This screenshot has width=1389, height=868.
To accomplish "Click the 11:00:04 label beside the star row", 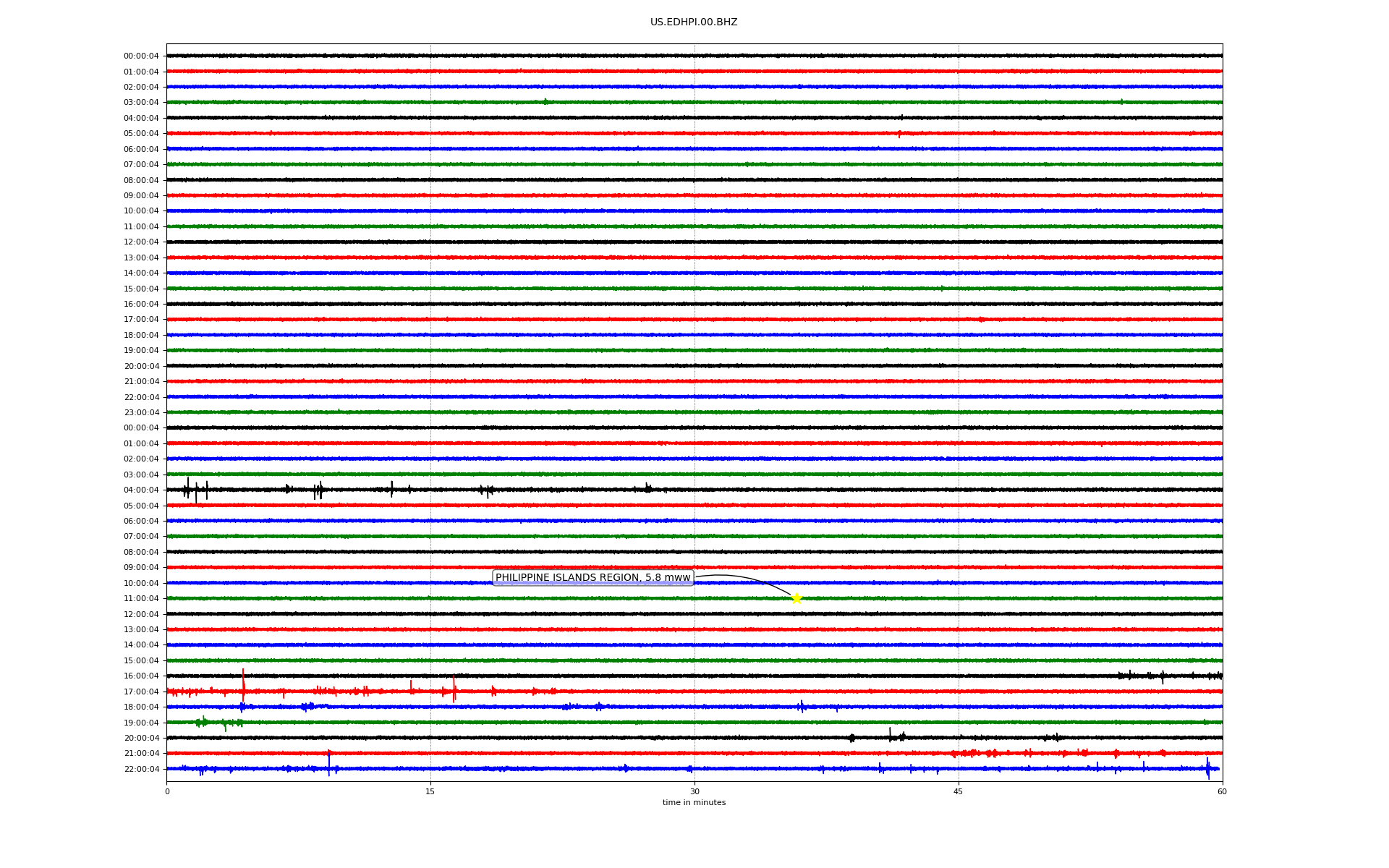I will (141, 598).
